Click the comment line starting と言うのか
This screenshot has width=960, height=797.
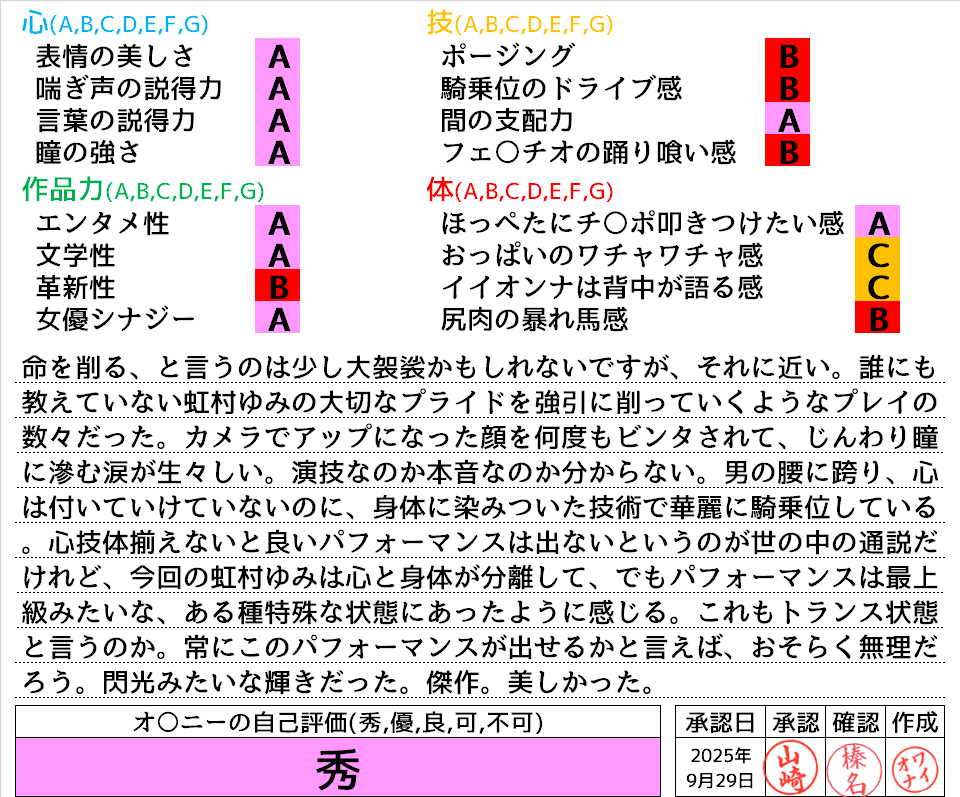[480, 646]
